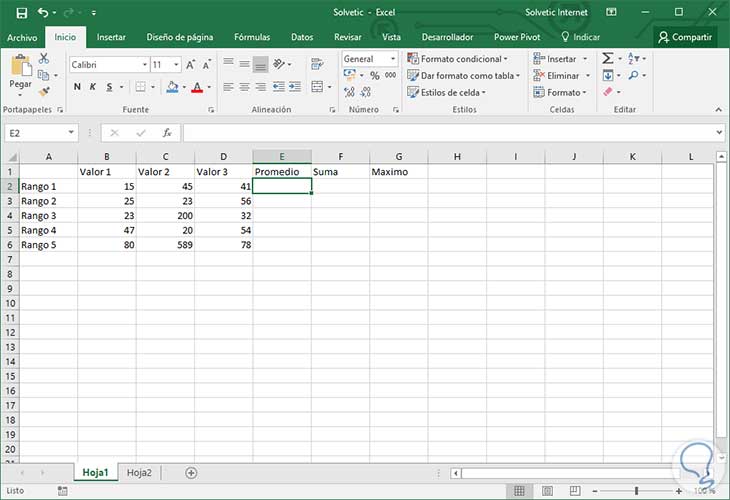730x500 pixels.
Task: Open General number format dropdown
Action: 393,59
